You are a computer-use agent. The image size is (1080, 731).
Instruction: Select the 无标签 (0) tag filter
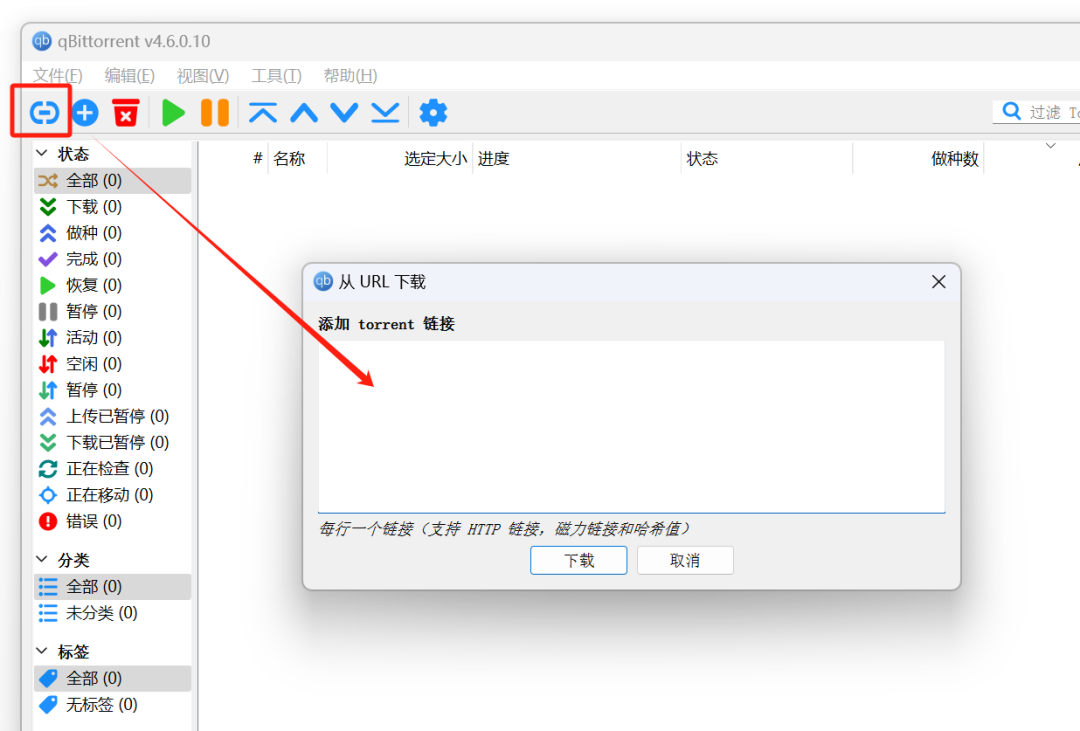point(113,704)
